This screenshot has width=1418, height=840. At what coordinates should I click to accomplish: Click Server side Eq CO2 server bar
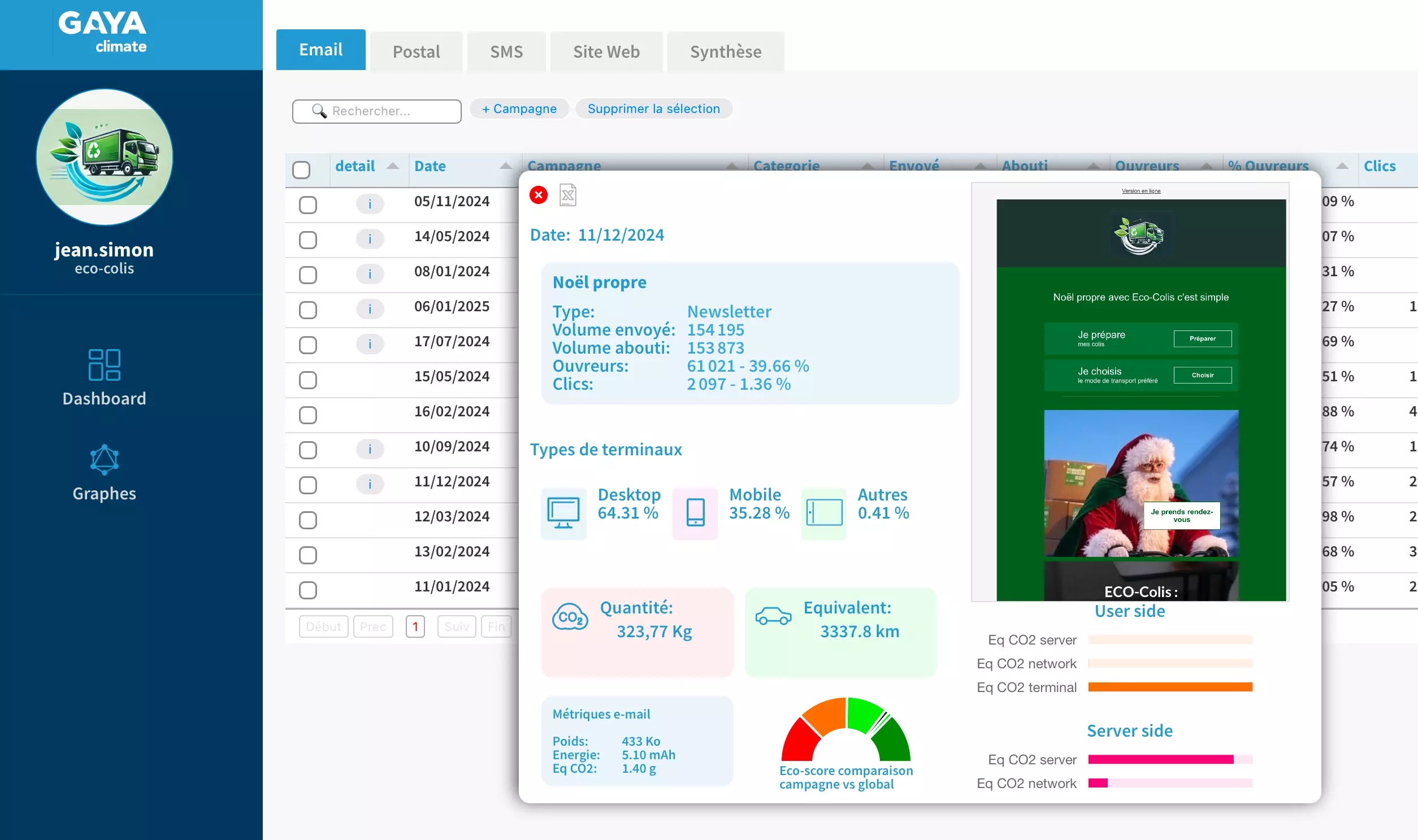click(x=1170, y=760)
